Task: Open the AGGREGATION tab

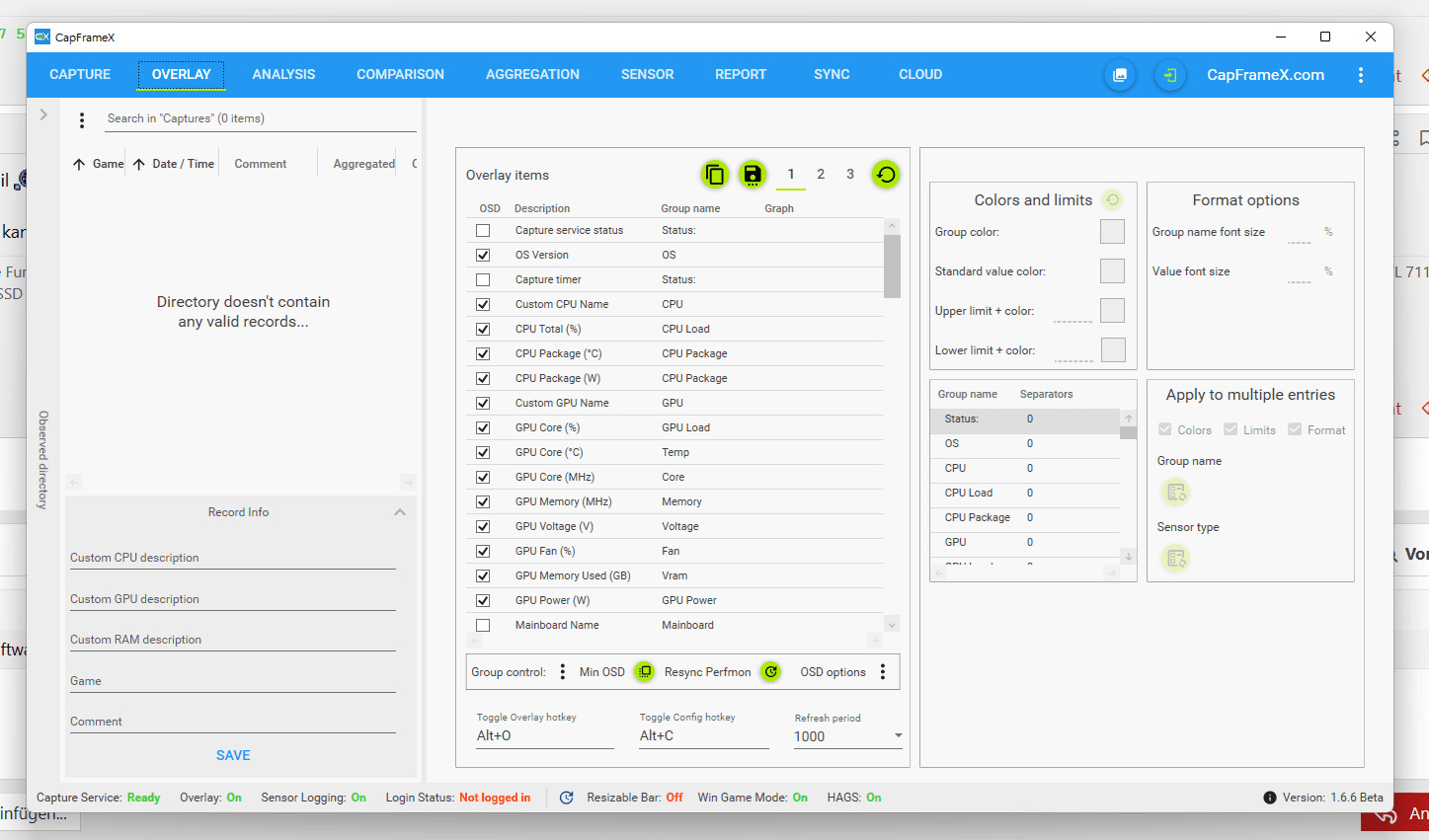Action: tap(532, 74)
